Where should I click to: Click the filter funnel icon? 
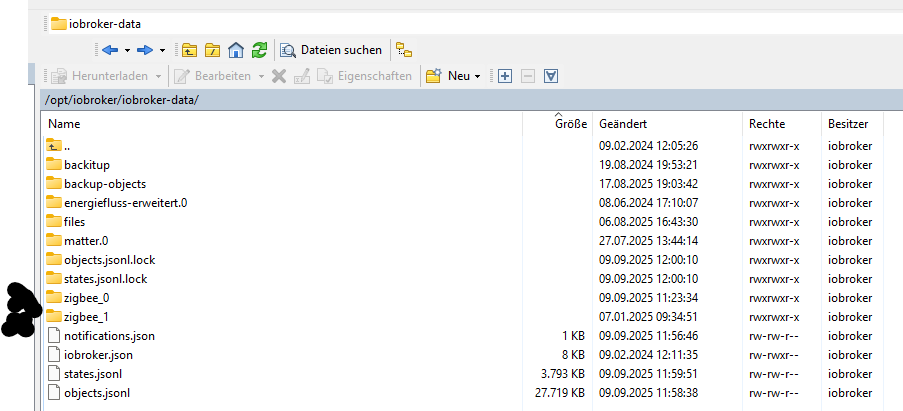coord(551,76)
